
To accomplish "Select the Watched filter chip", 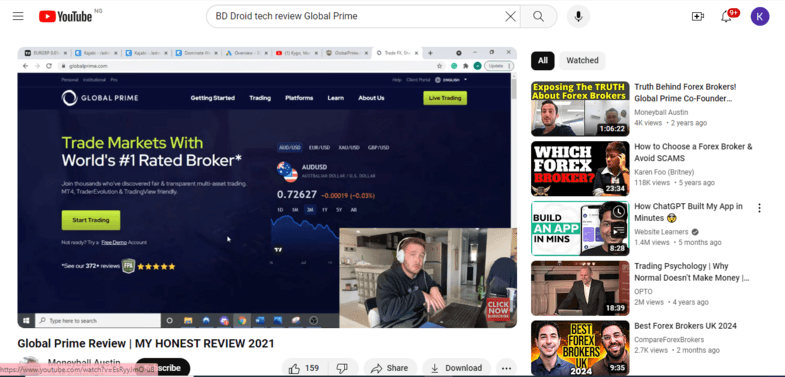I will [582, 61].
